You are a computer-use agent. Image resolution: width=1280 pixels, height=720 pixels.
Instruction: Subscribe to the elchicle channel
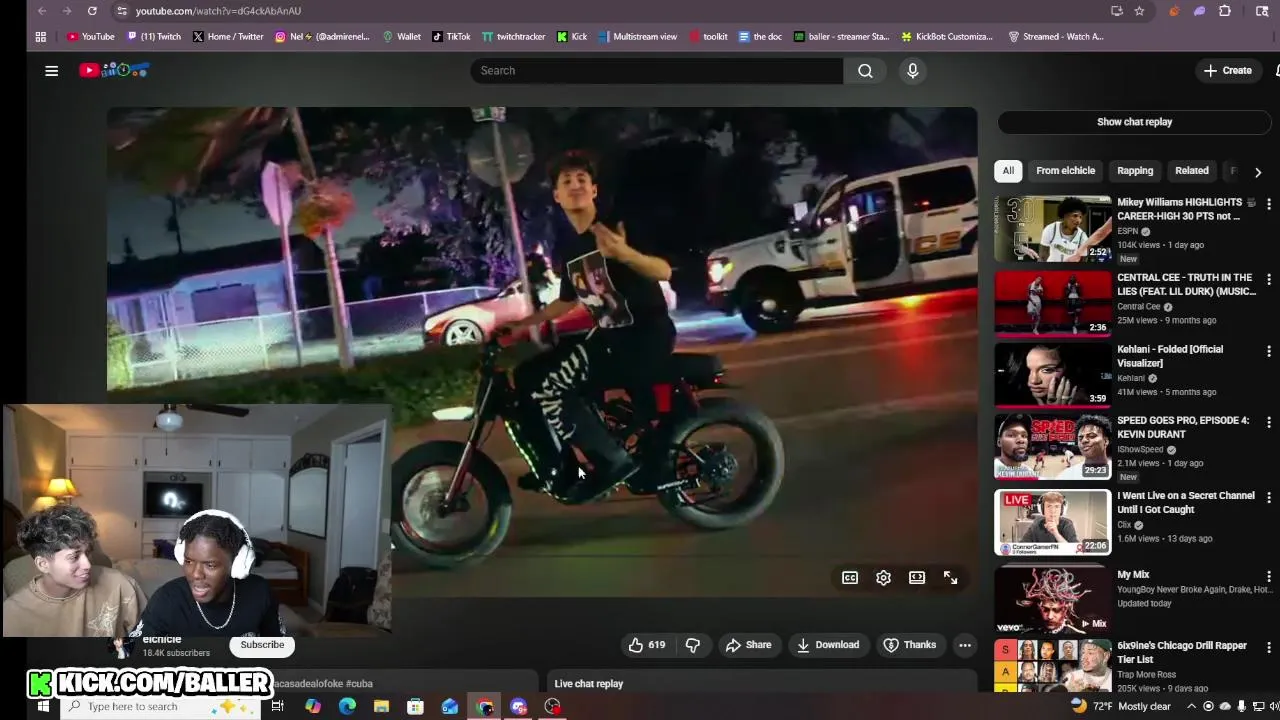[x=262, y=645]
